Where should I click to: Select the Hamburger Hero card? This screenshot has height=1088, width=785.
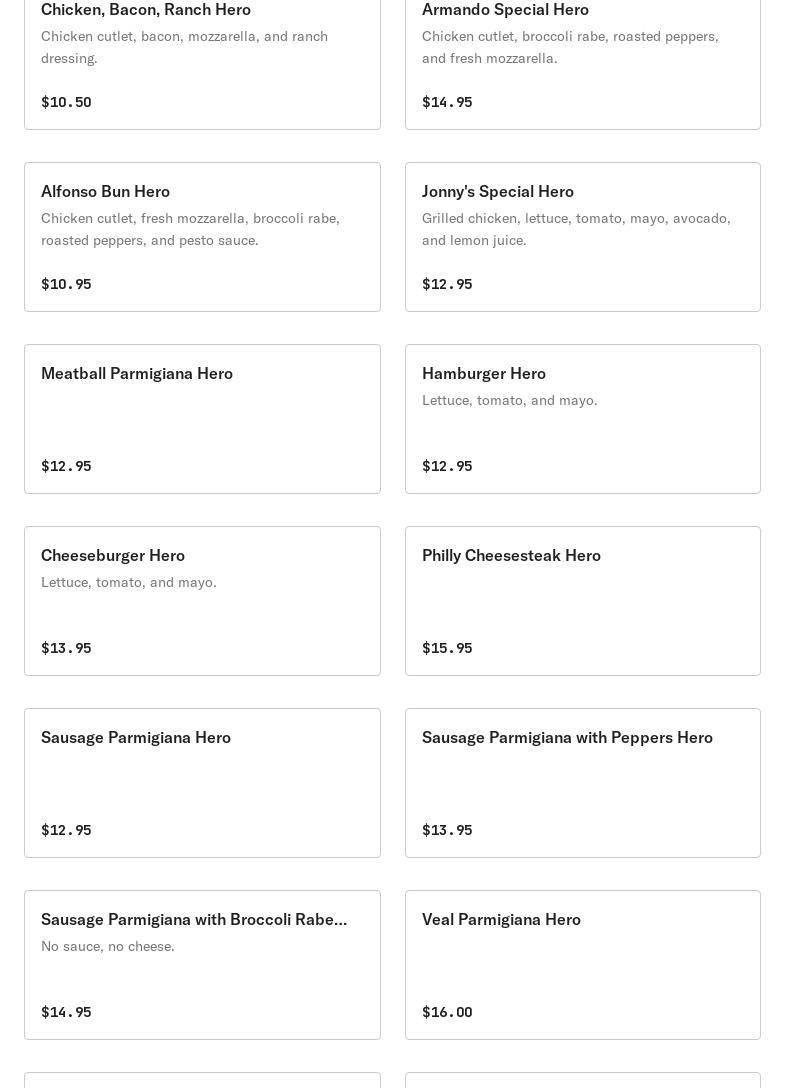point(484,373)
